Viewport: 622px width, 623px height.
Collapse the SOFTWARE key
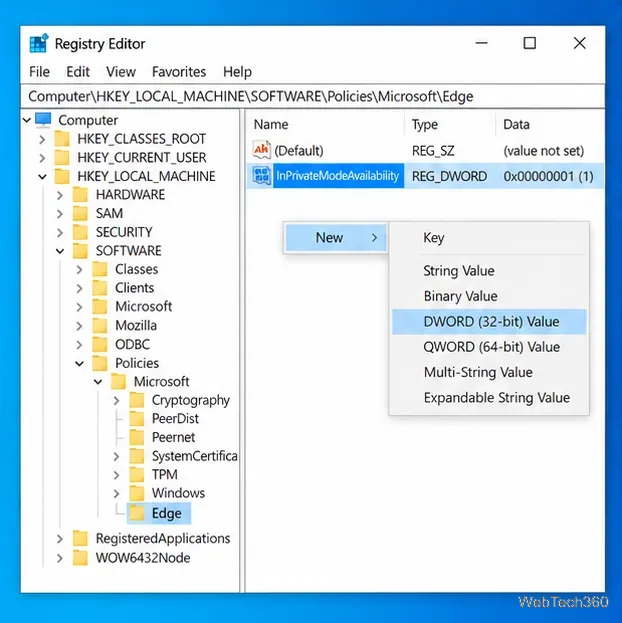(60, 251)
